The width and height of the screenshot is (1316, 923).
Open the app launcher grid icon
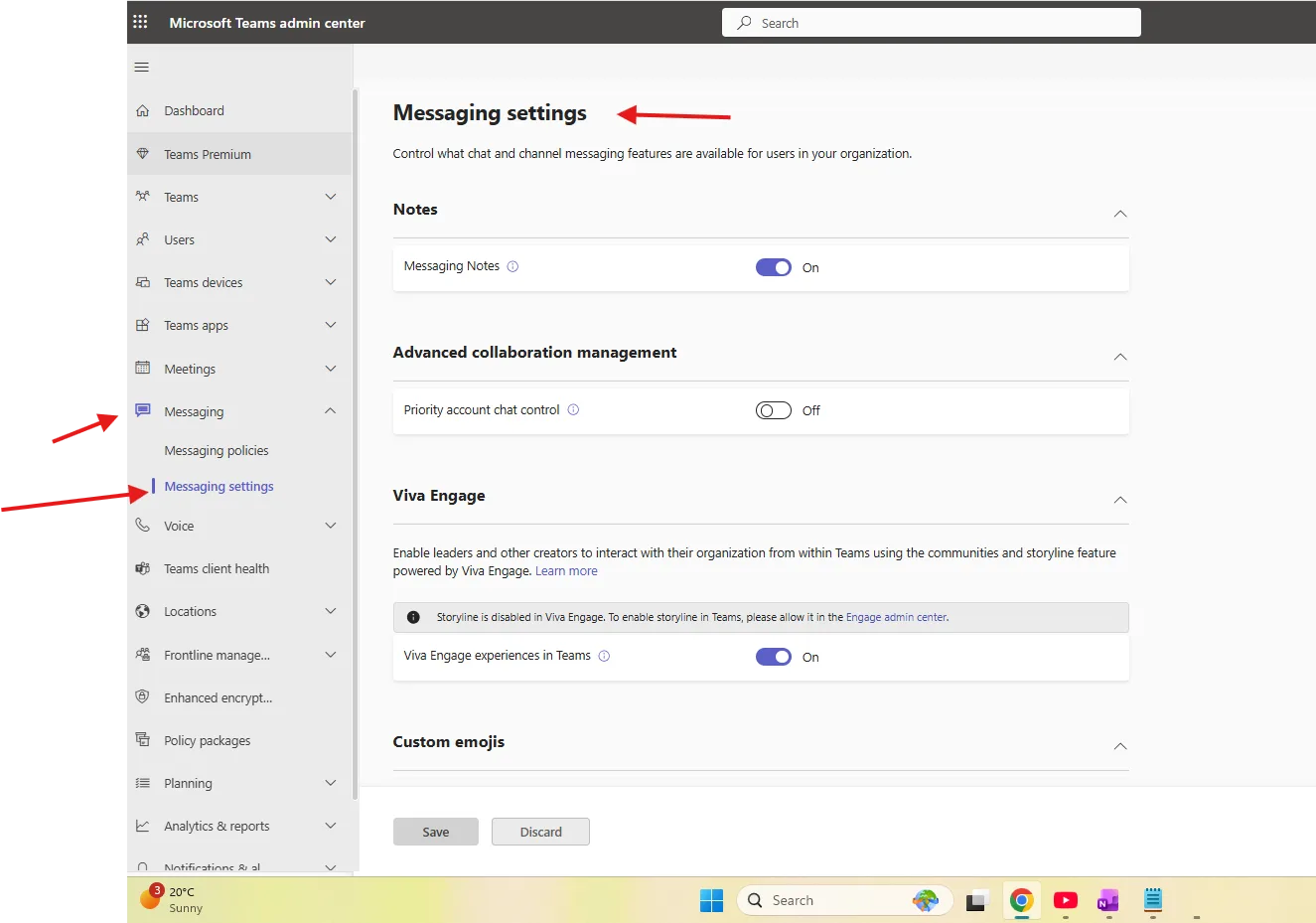click(x=139, y=22)
